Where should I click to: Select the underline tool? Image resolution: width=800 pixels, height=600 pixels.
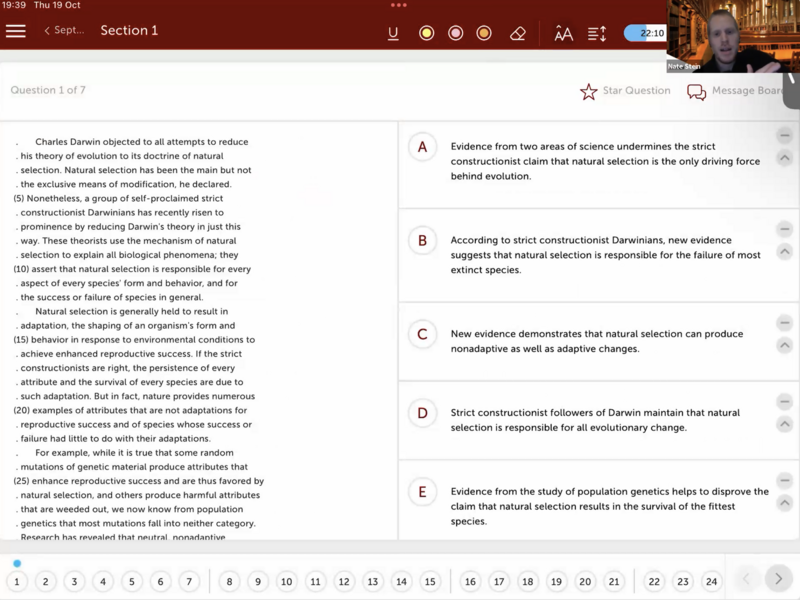(393, 33)
